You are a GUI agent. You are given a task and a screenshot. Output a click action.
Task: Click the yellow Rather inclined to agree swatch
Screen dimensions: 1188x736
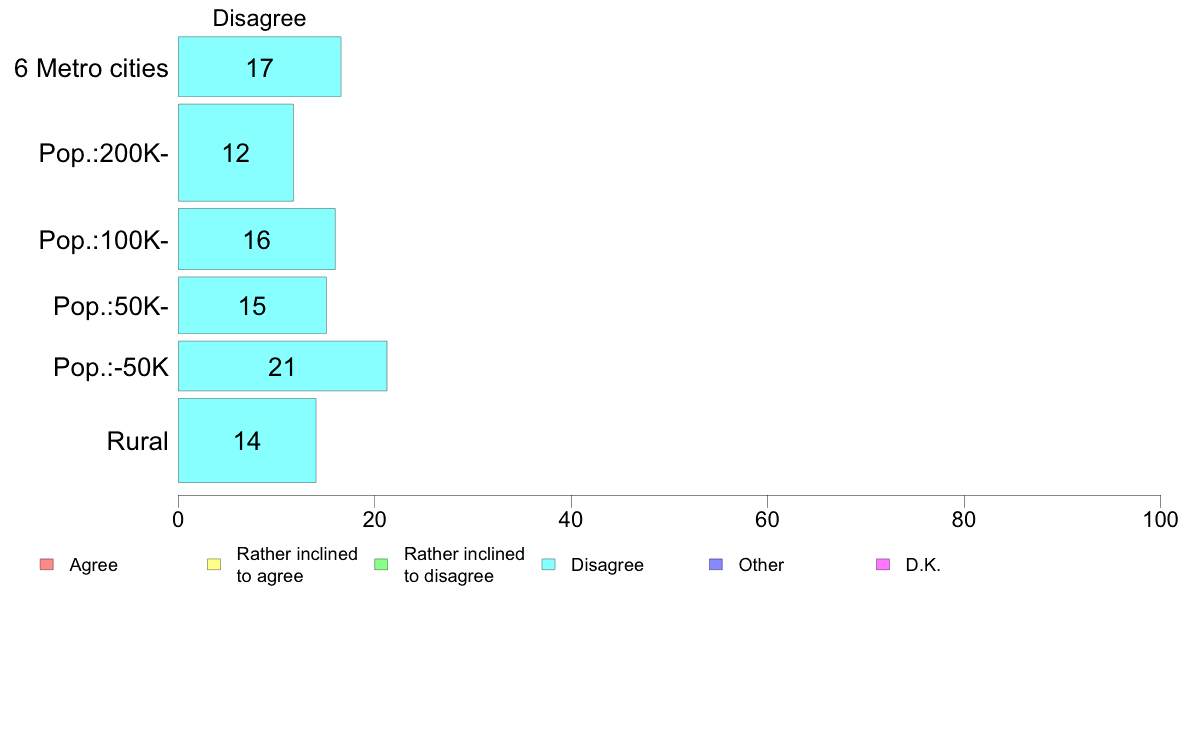click(x=213, y=565)
